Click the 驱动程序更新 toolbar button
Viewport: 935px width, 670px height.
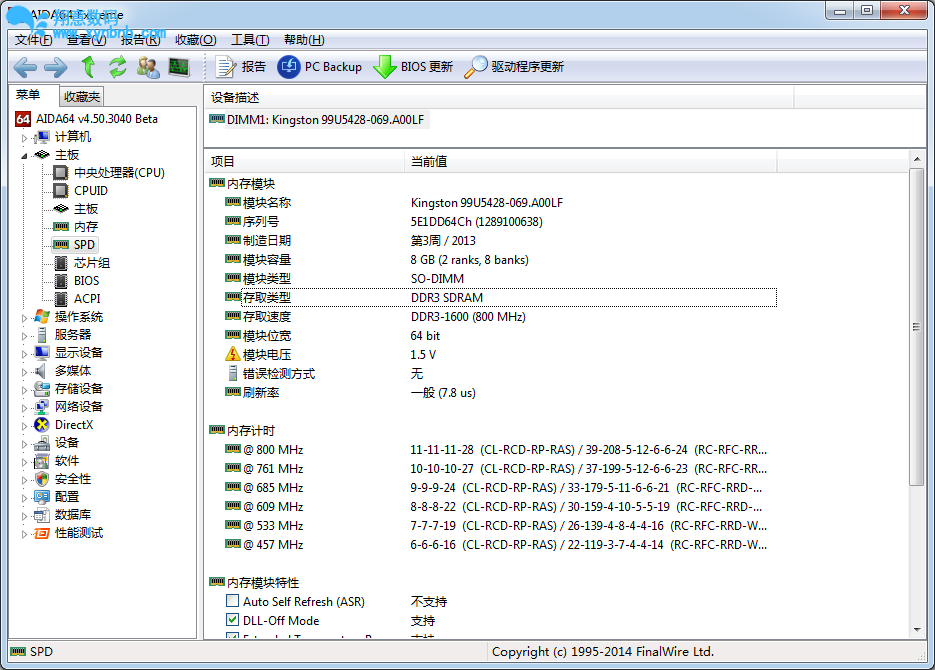514,67
